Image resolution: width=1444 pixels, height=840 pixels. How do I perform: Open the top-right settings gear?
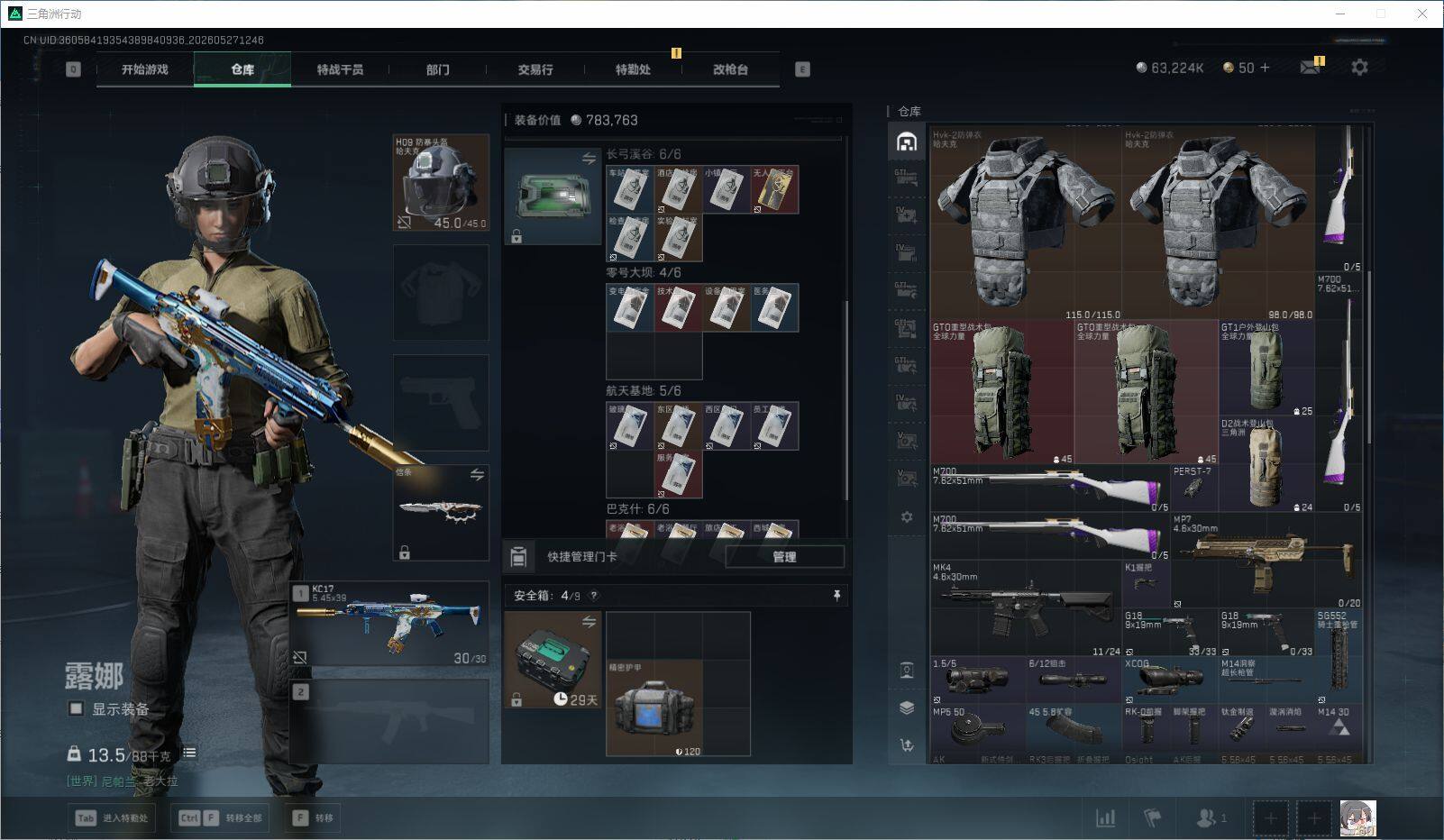[1359, 68]
